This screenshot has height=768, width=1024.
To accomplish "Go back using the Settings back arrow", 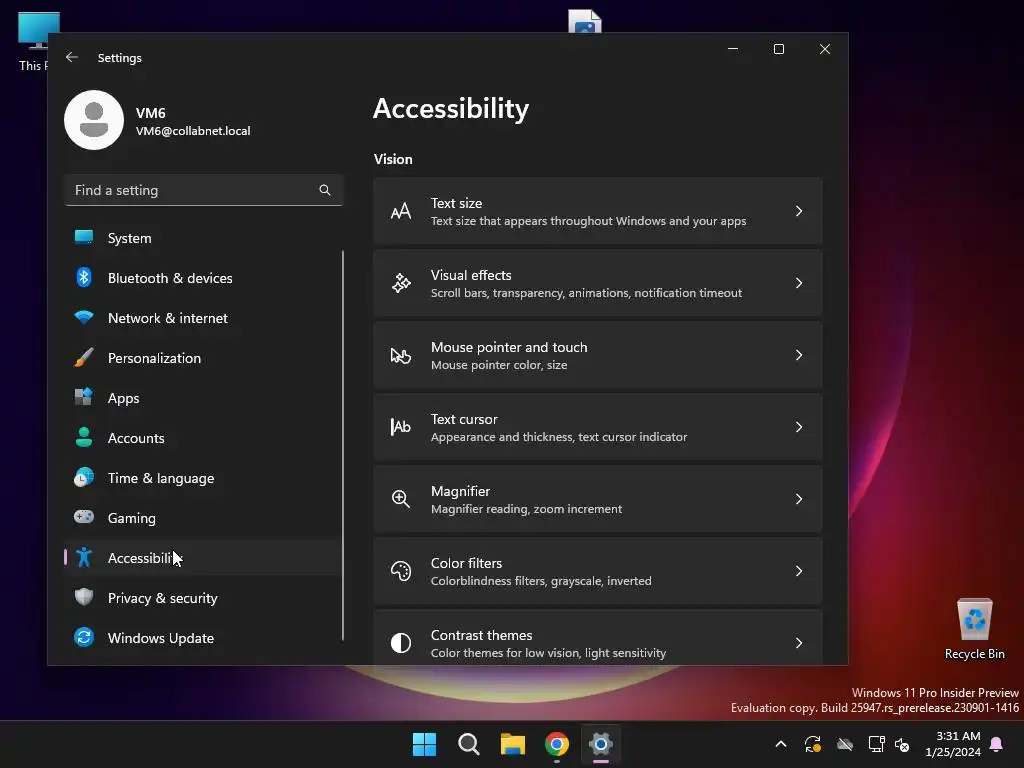I will point(72,57).
